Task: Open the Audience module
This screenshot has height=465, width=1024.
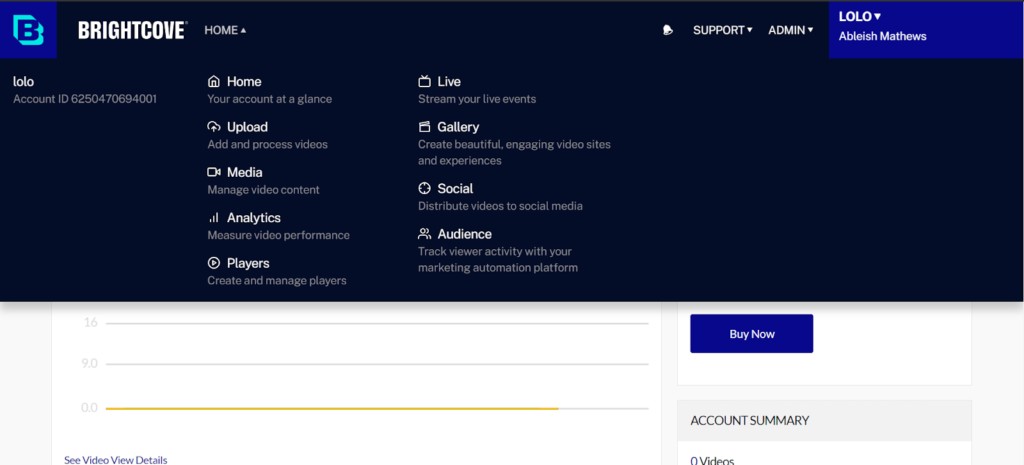Action: pos(465,234)
